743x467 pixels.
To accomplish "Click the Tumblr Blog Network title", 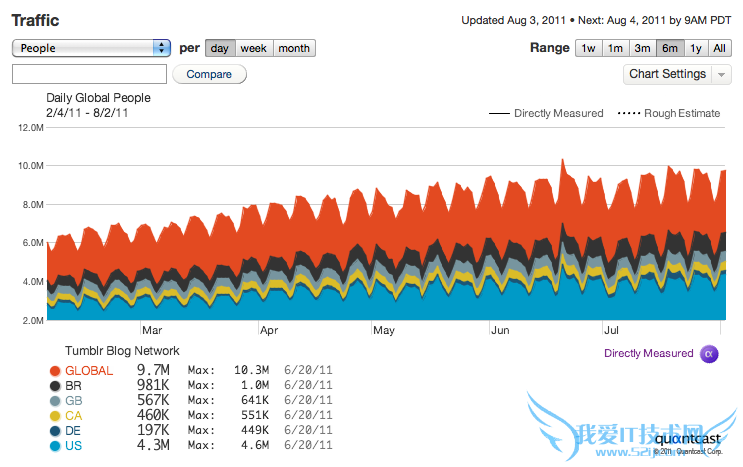I will click(x=122, y=351).
